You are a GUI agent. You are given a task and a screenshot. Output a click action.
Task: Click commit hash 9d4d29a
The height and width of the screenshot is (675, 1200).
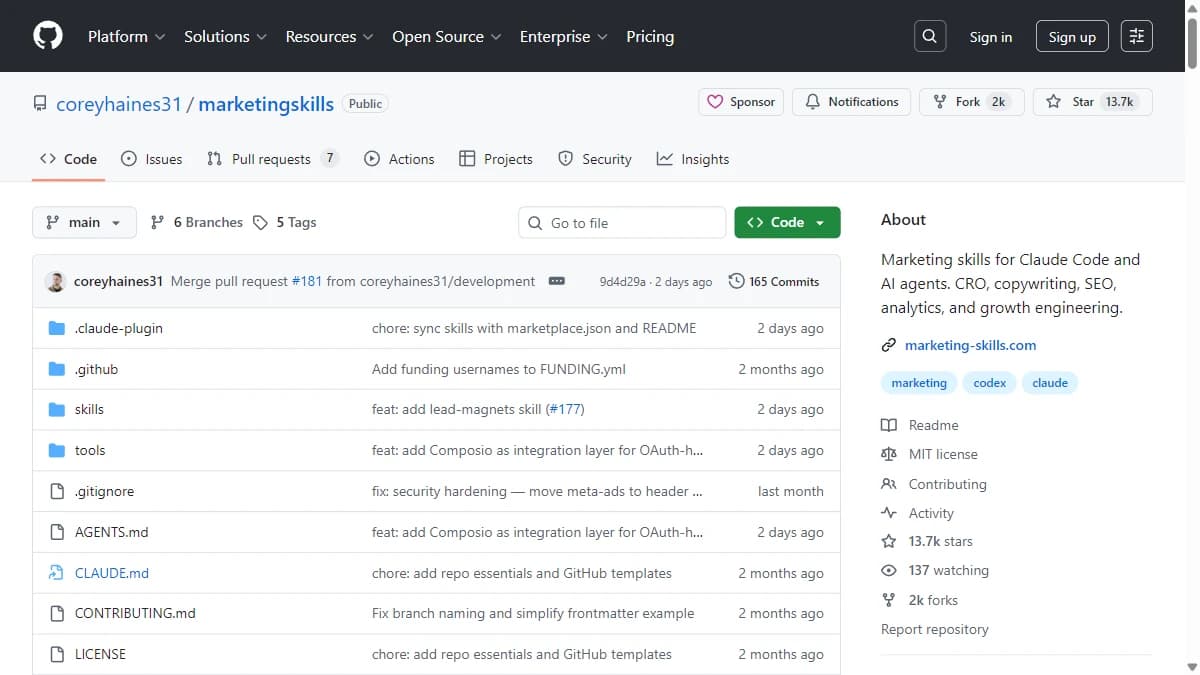[622, 282]
